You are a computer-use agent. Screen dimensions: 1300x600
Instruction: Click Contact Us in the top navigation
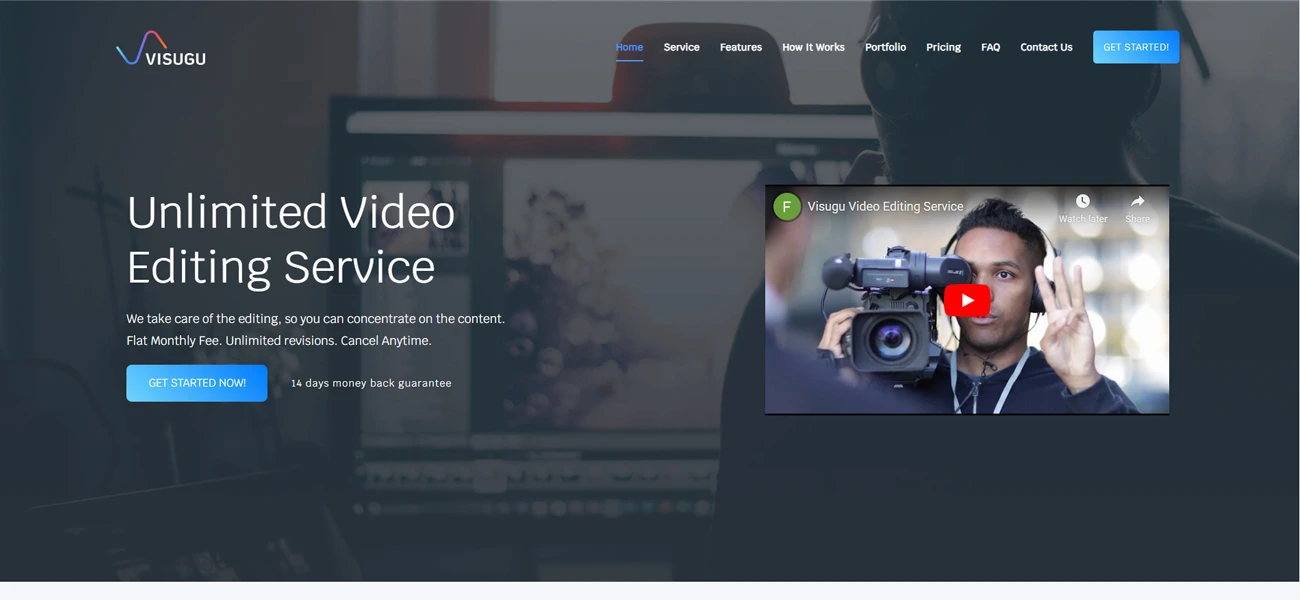pyautogui.click(x=1046, y=47)
